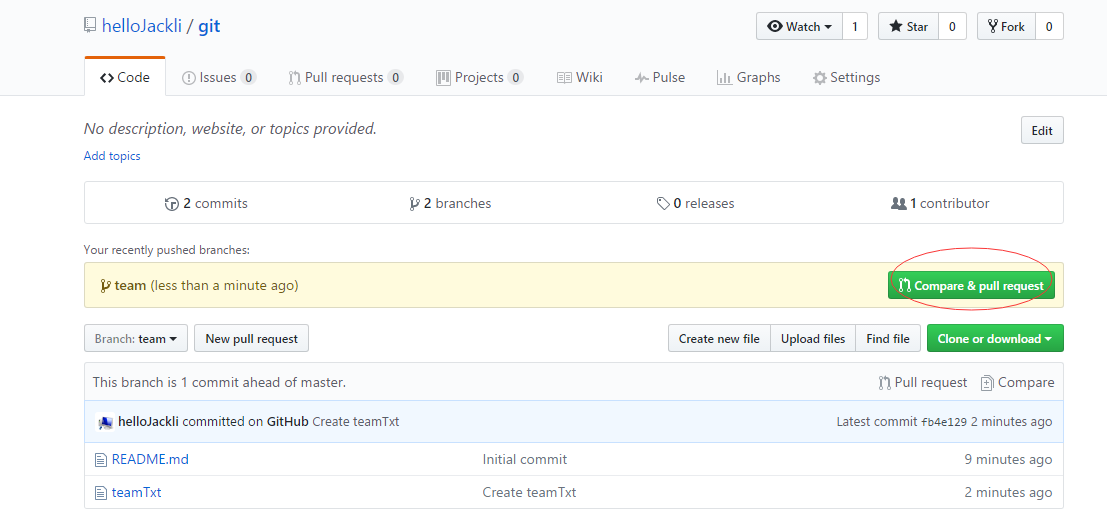Open the teamTxt file
The image size is (1107, 511).
(136, 493)
